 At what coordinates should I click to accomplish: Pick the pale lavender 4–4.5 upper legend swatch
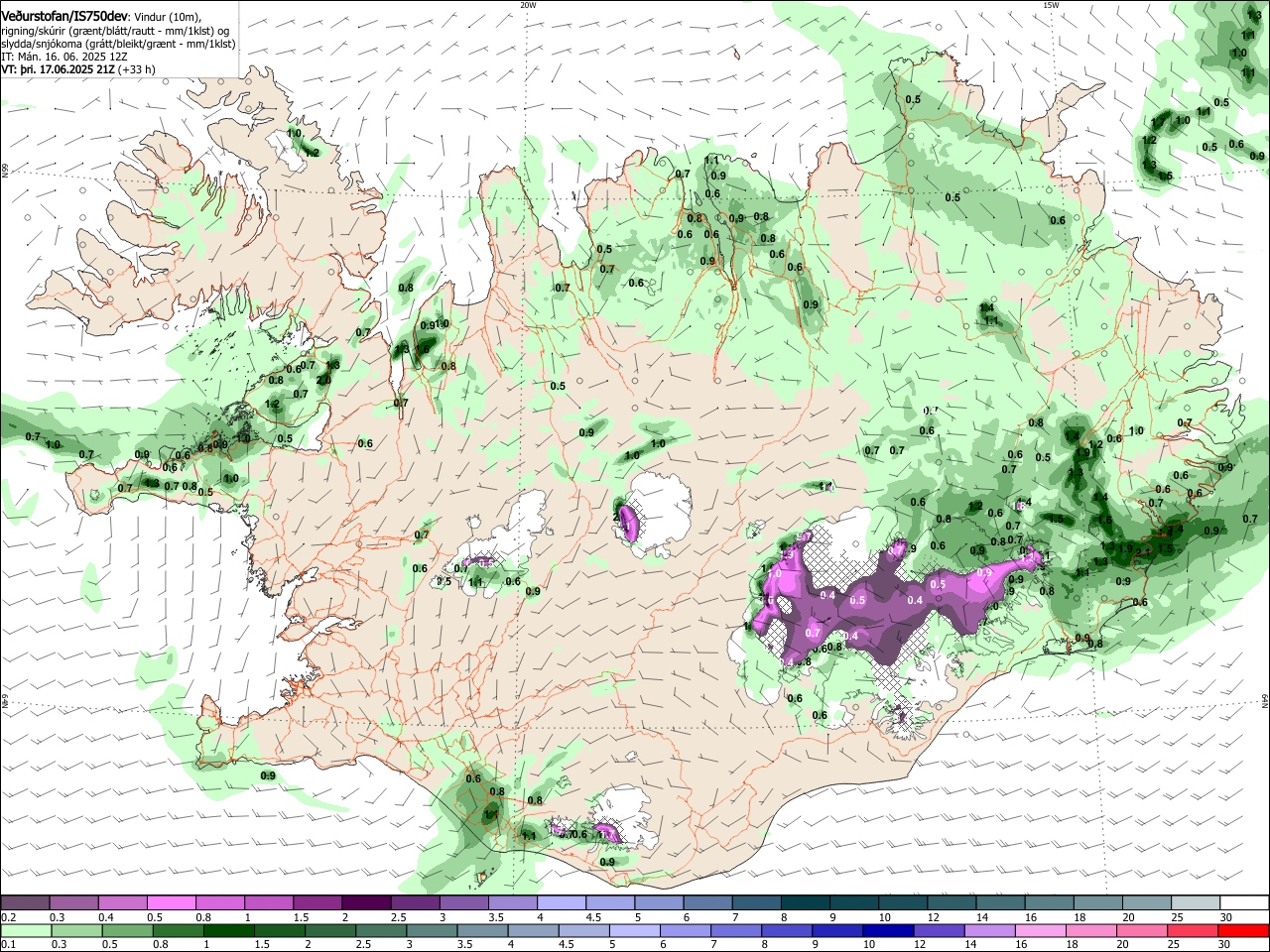click(562, 903)
